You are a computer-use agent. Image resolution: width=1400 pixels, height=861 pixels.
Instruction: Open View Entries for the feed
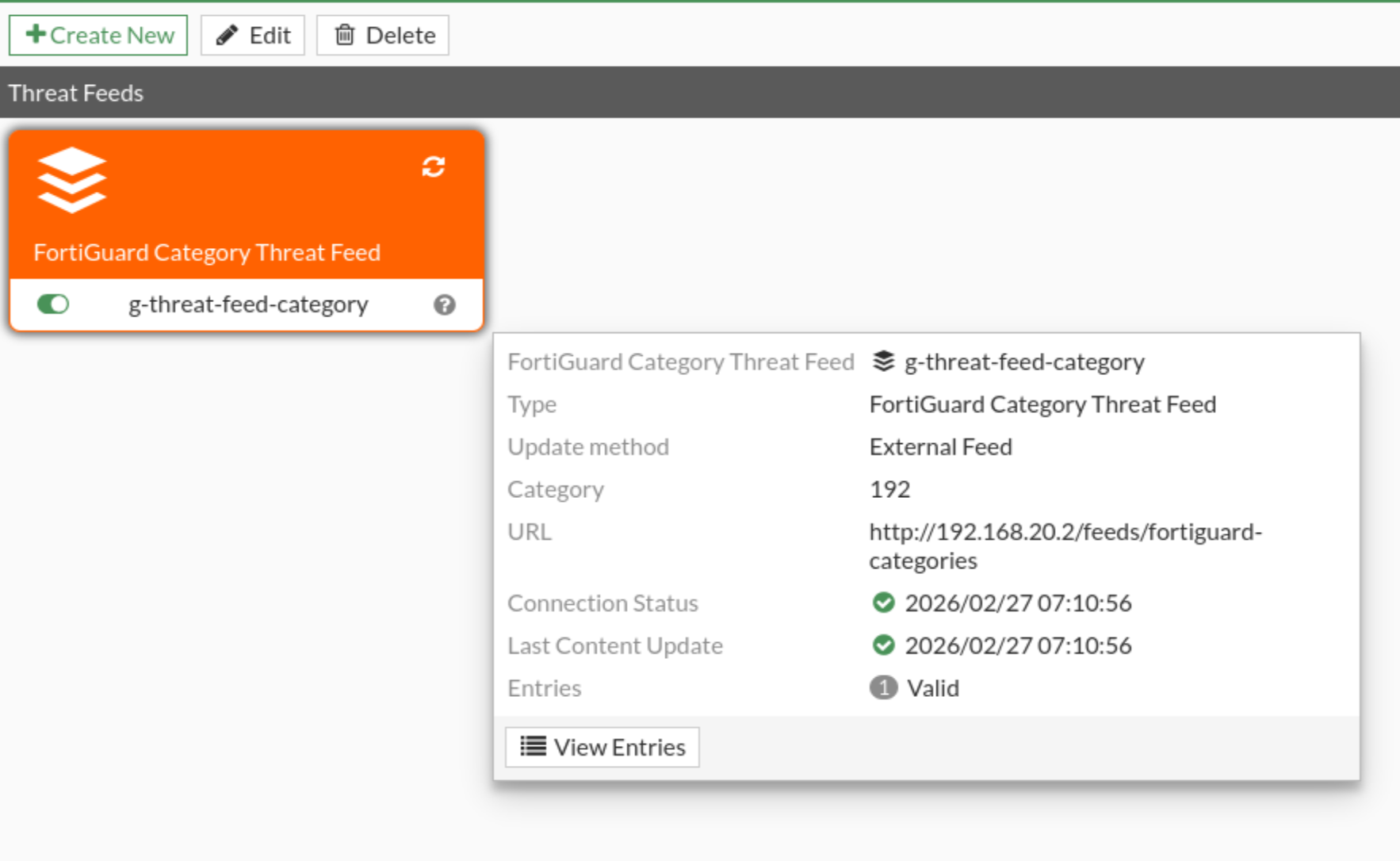602,747
